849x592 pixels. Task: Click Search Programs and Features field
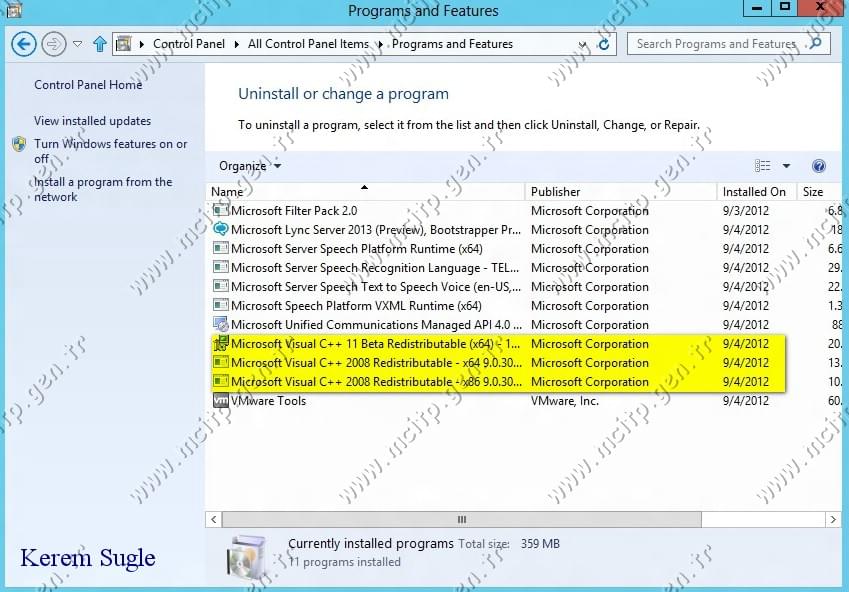tap(728, 44)
